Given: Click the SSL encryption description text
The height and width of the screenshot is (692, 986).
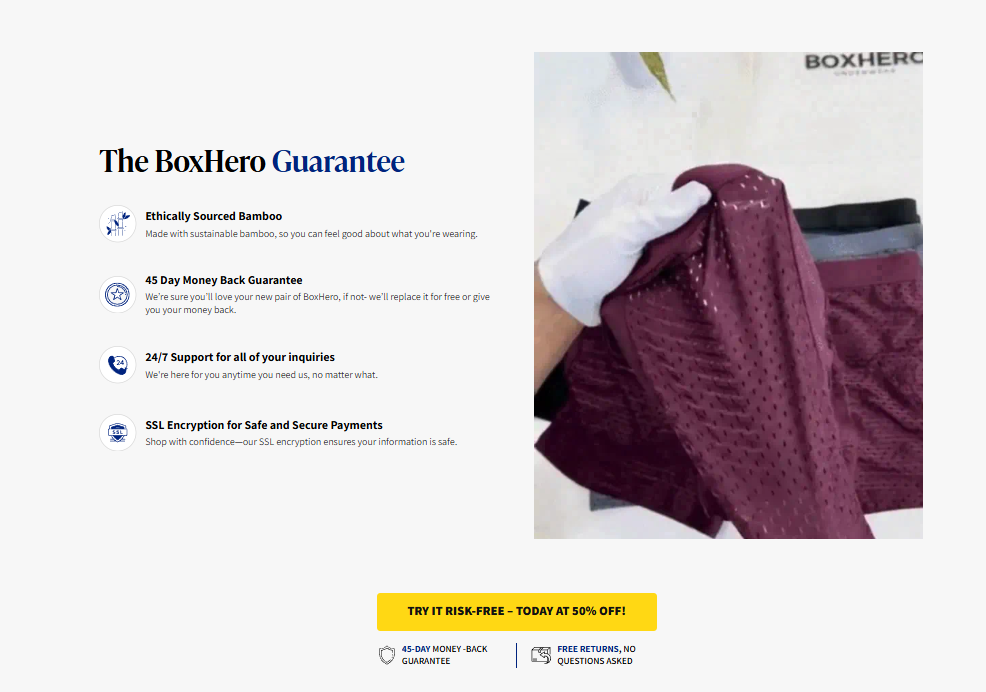Looking at the screenshot, I should 301,442.
